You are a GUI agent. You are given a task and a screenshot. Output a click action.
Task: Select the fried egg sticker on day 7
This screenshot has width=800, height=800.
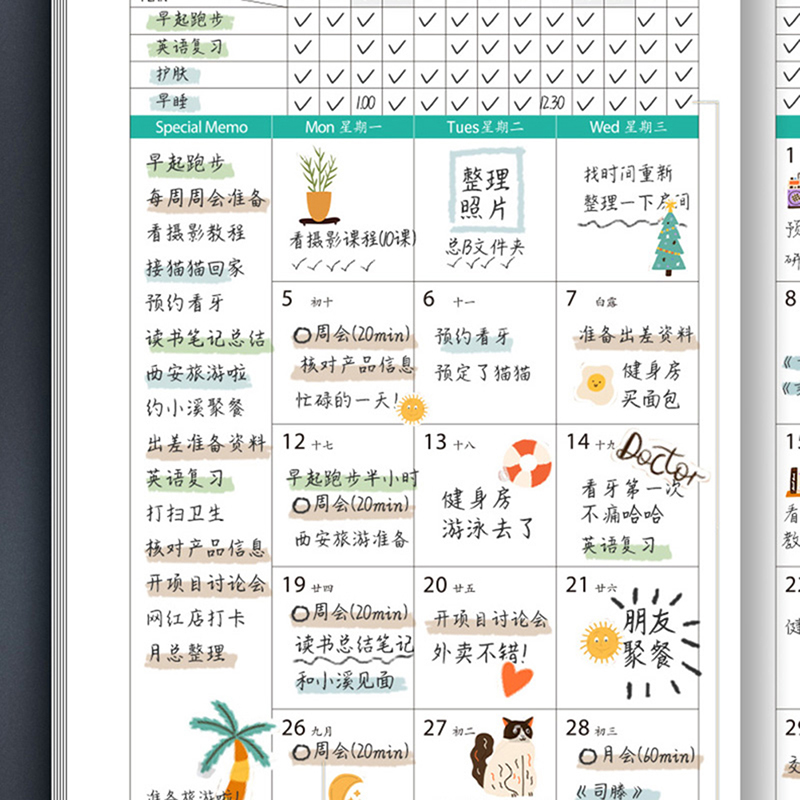pos(594,383)
